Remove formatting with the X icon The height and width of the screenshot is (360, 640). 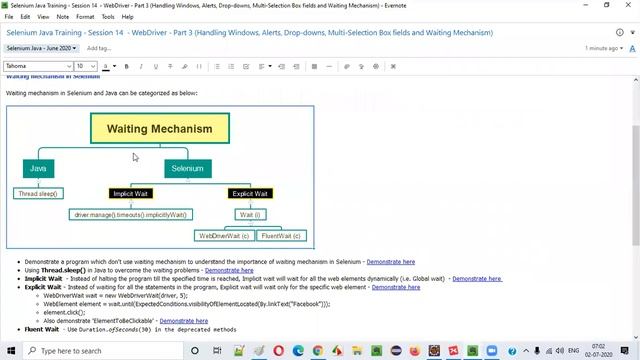pyautogui.click(x=393, y=66)
